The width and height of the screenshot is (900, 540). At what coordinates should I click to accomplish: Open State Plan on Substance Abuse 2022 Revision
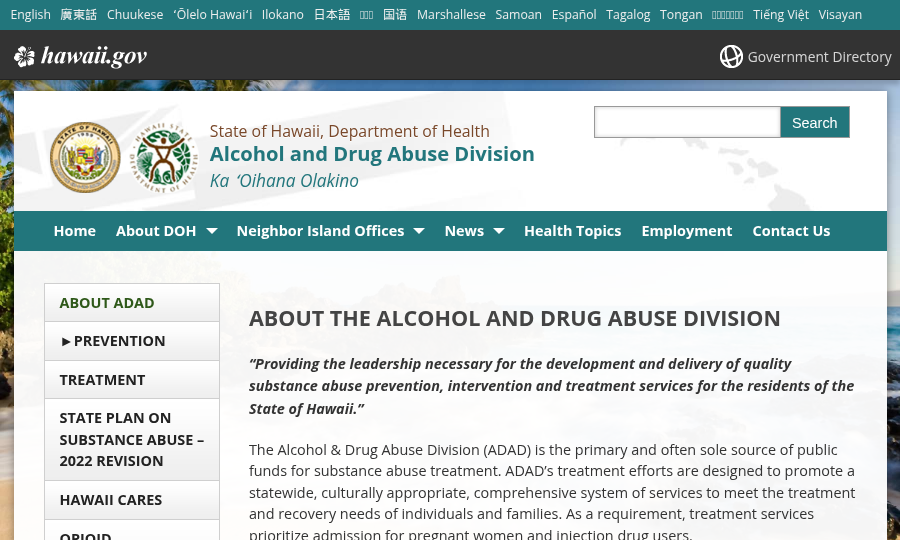click(x=132, y=440)
